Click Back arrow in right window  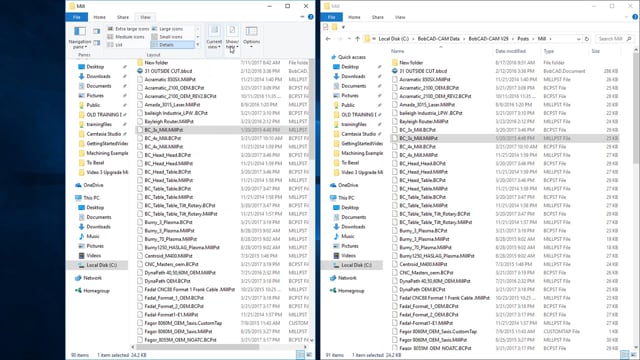(x=328, y=39)
